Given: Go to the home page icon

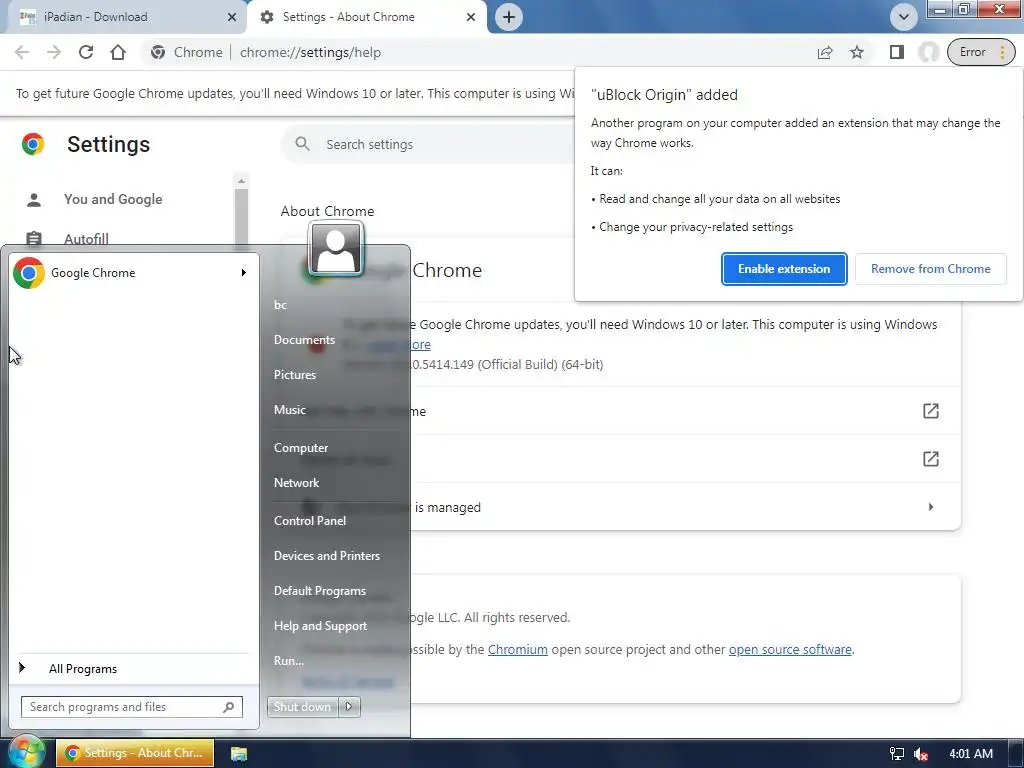Looking at the screenshot, I should click(118, 52).
